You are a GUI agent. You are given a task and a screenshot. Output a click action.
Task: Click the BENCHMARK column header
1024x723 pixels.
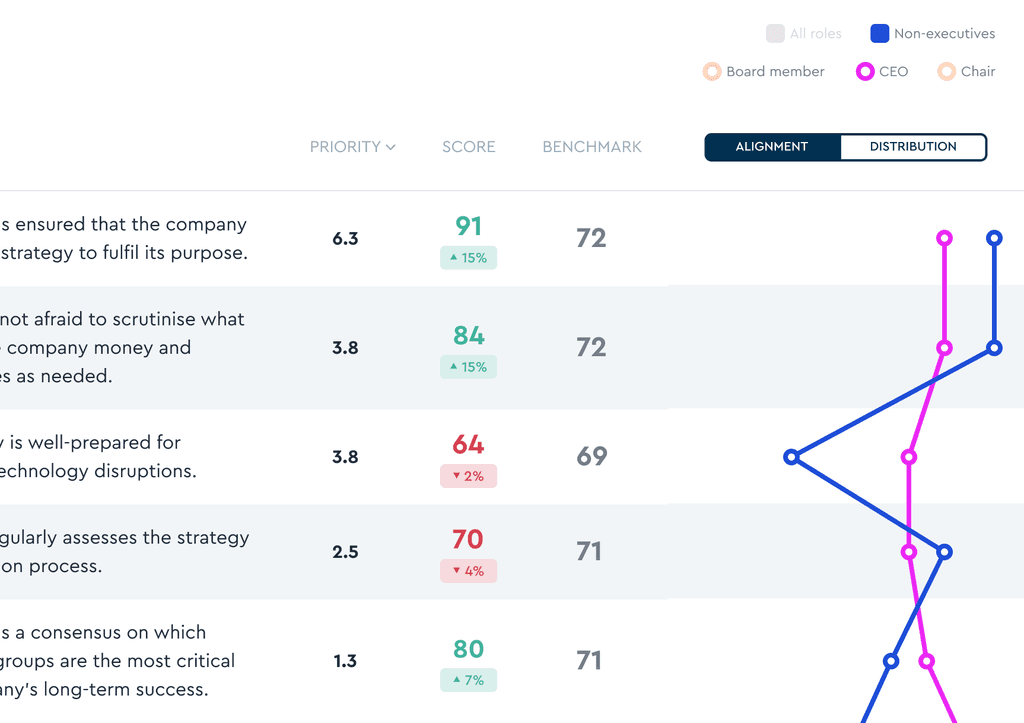click(x=592, y=147)
